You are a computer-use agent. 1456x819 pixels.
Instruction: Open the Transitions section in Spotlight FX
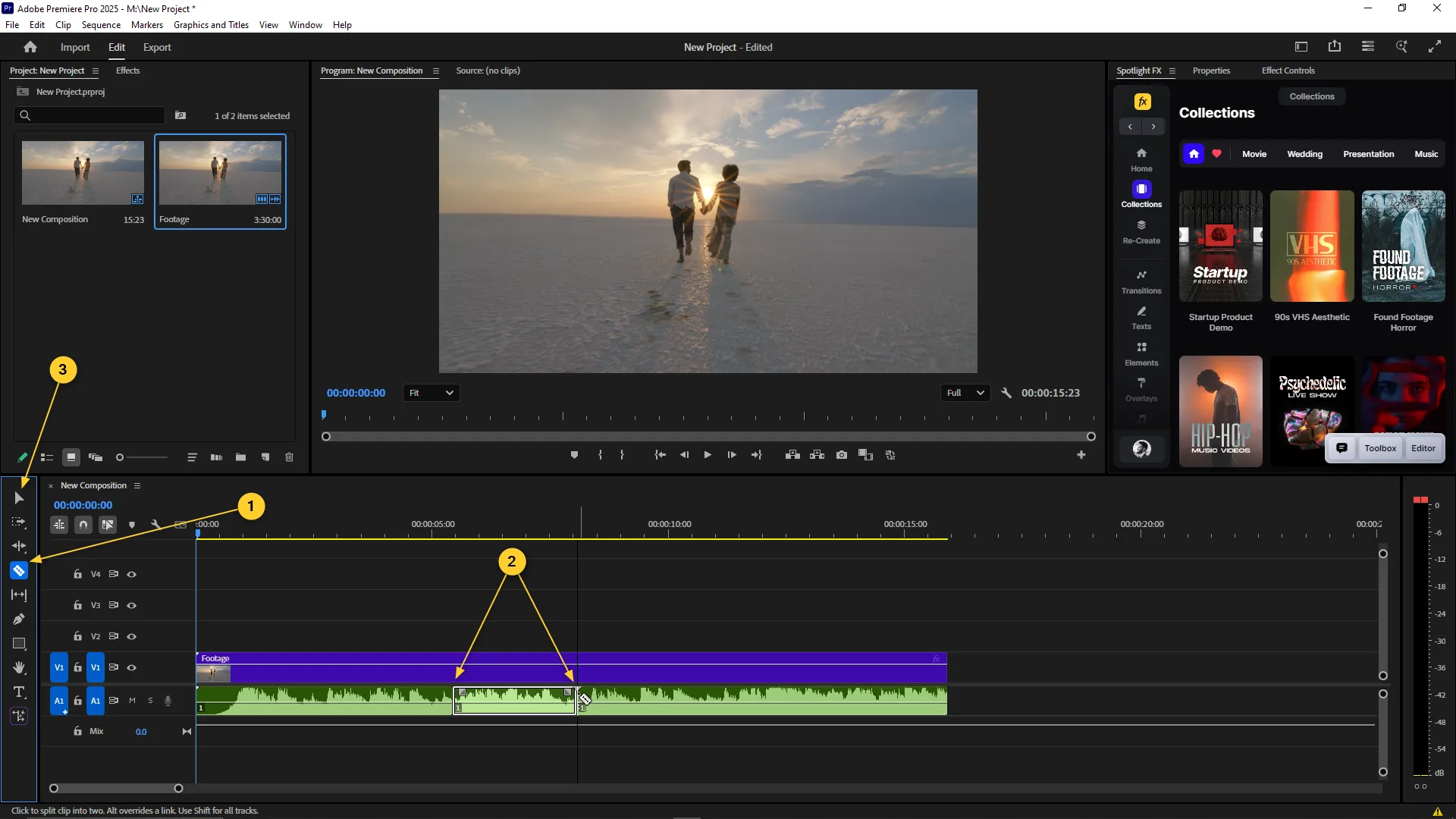1141,281
